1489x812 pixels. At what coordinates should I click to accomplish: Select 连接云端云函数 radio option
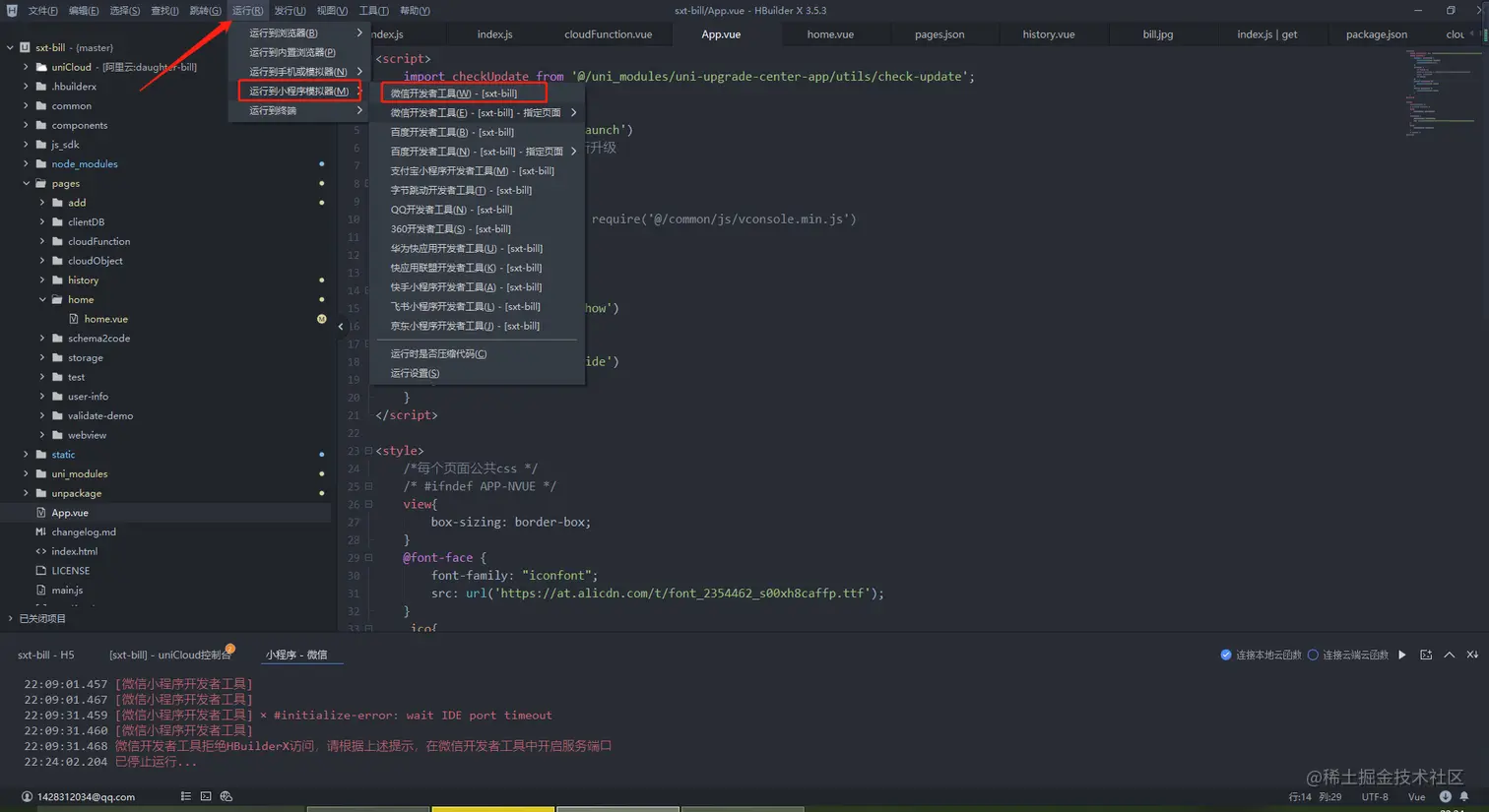(x=1313, y=656)
